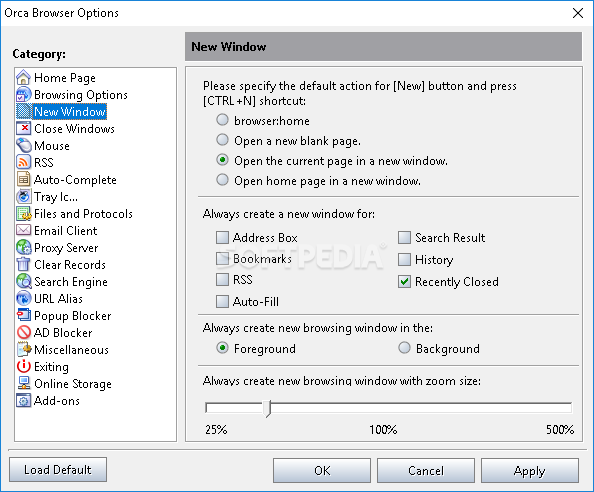Viewport: 594px width, 492px height.
Task: Open the Home Page category
Action: [65, 78]
